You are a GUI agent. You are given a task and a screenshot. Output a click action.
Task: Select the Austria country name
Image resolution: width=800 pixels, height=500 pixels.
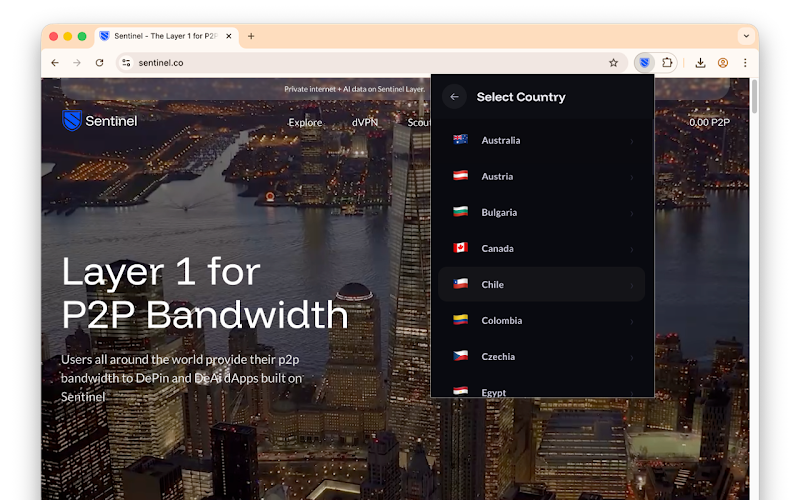point(497,177)
